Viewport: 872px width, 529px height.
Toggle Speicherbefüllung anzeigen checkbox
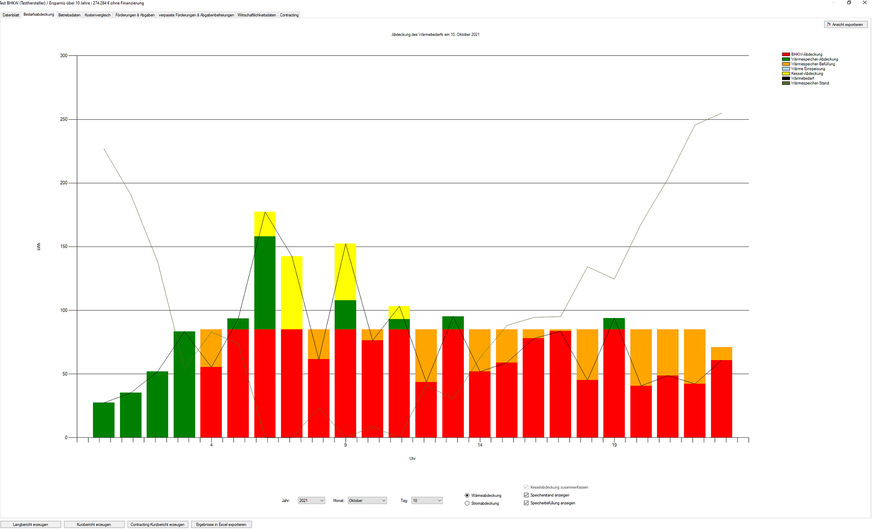527,503
